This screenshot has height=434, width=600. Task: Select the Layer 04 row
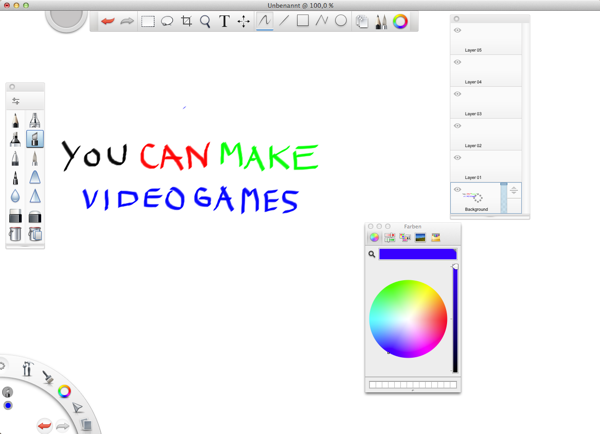486,70
